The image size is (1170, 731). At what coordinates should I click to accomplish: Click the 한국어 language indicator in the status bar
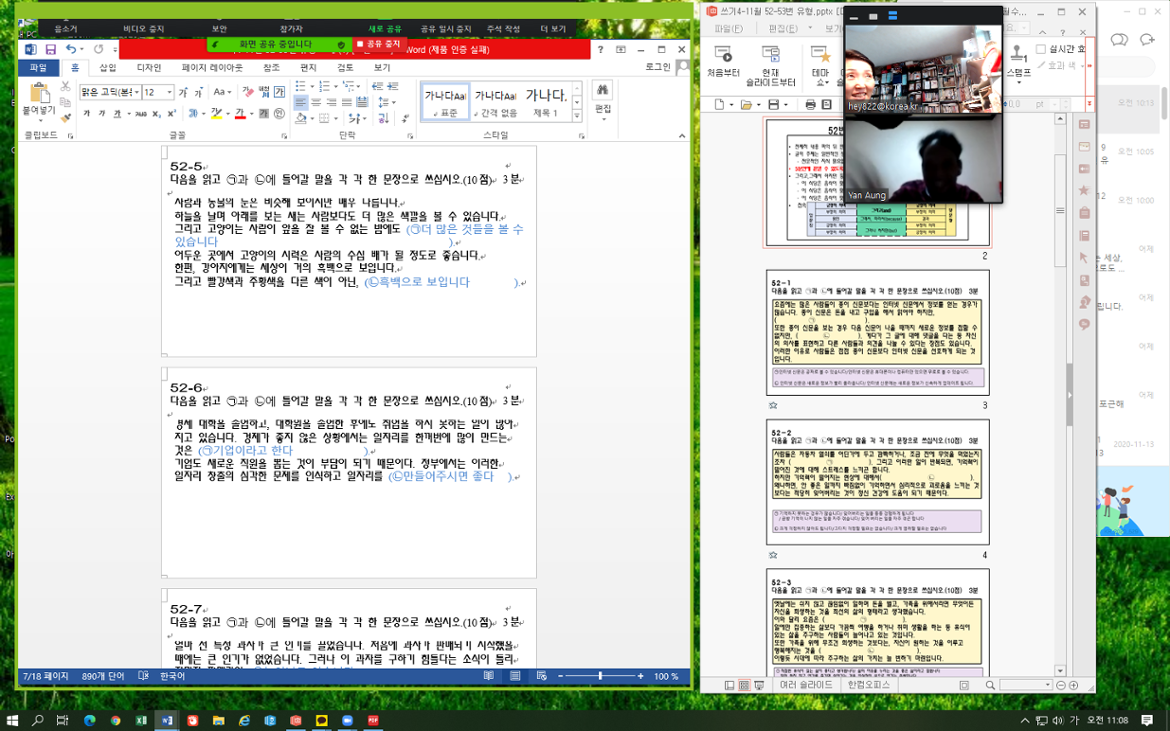172,676
